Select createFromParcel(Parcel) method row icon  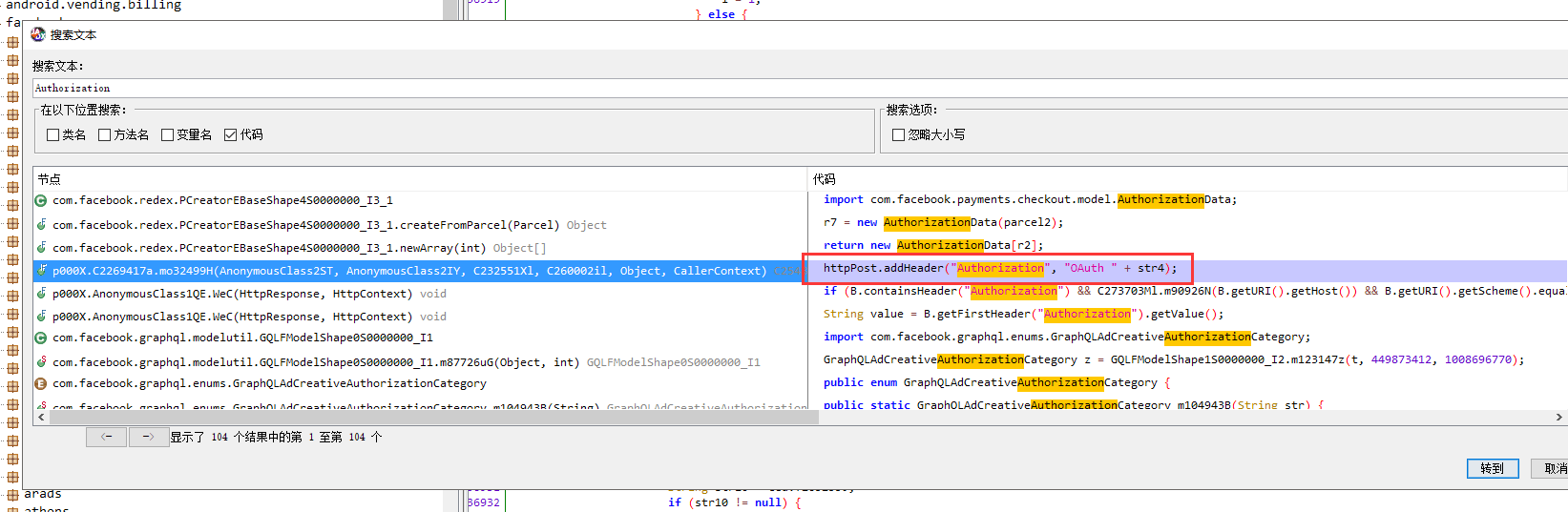point(41,225)
